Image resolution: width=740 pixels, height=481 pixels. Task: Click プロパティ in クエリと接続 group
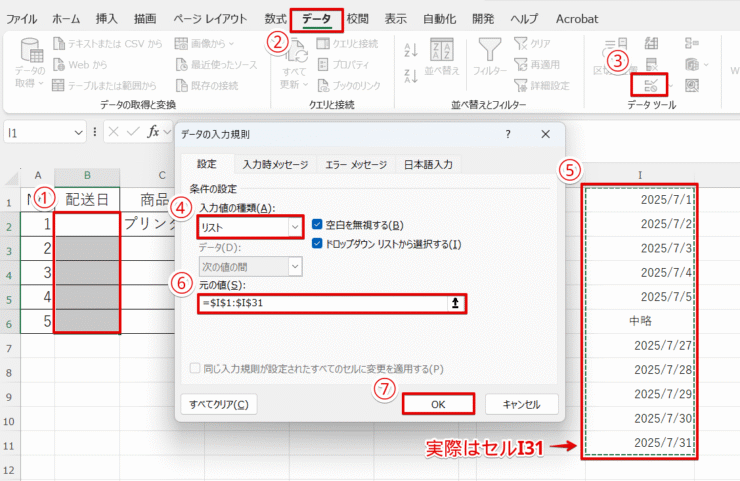pos(343,65)
